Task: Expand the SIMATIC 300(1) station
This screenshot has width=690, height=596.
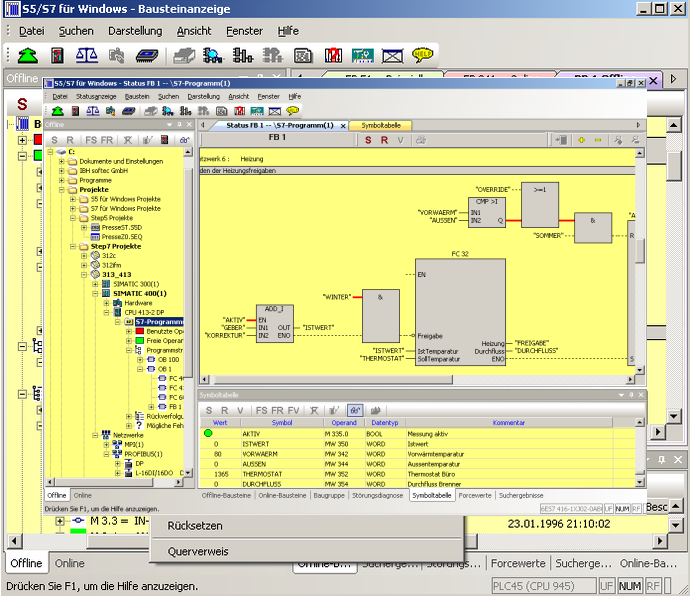Action: (x=95, y=284)
